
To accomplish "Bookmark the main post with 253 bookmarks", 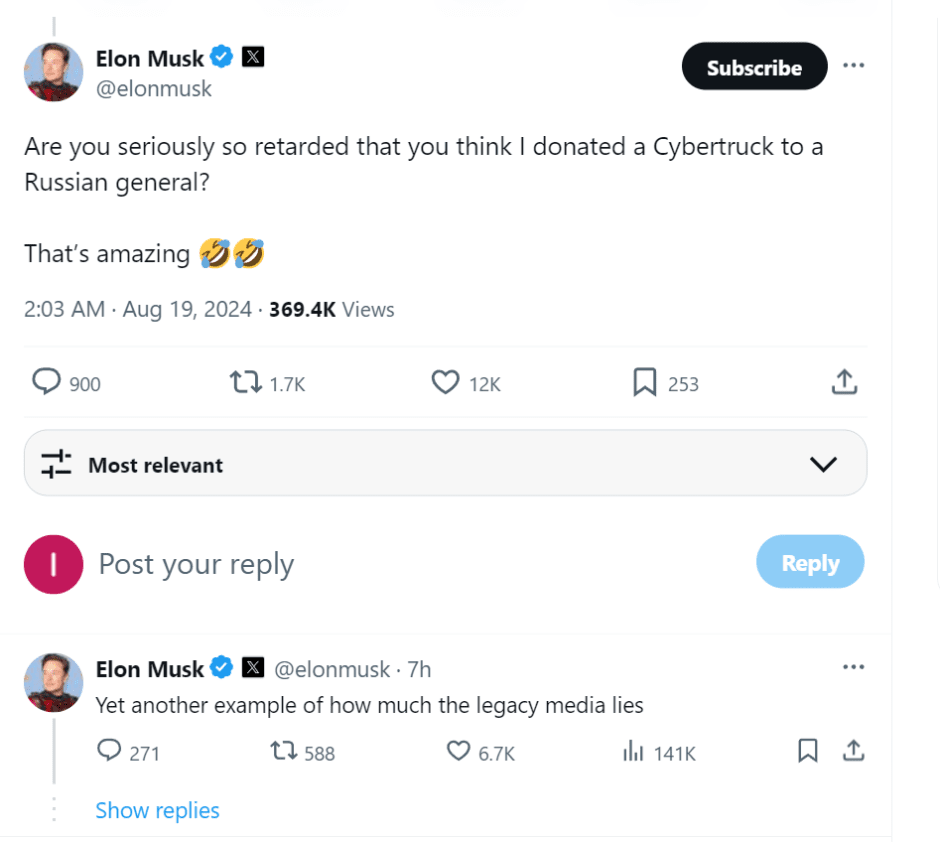I will click(x=645, y=383).
